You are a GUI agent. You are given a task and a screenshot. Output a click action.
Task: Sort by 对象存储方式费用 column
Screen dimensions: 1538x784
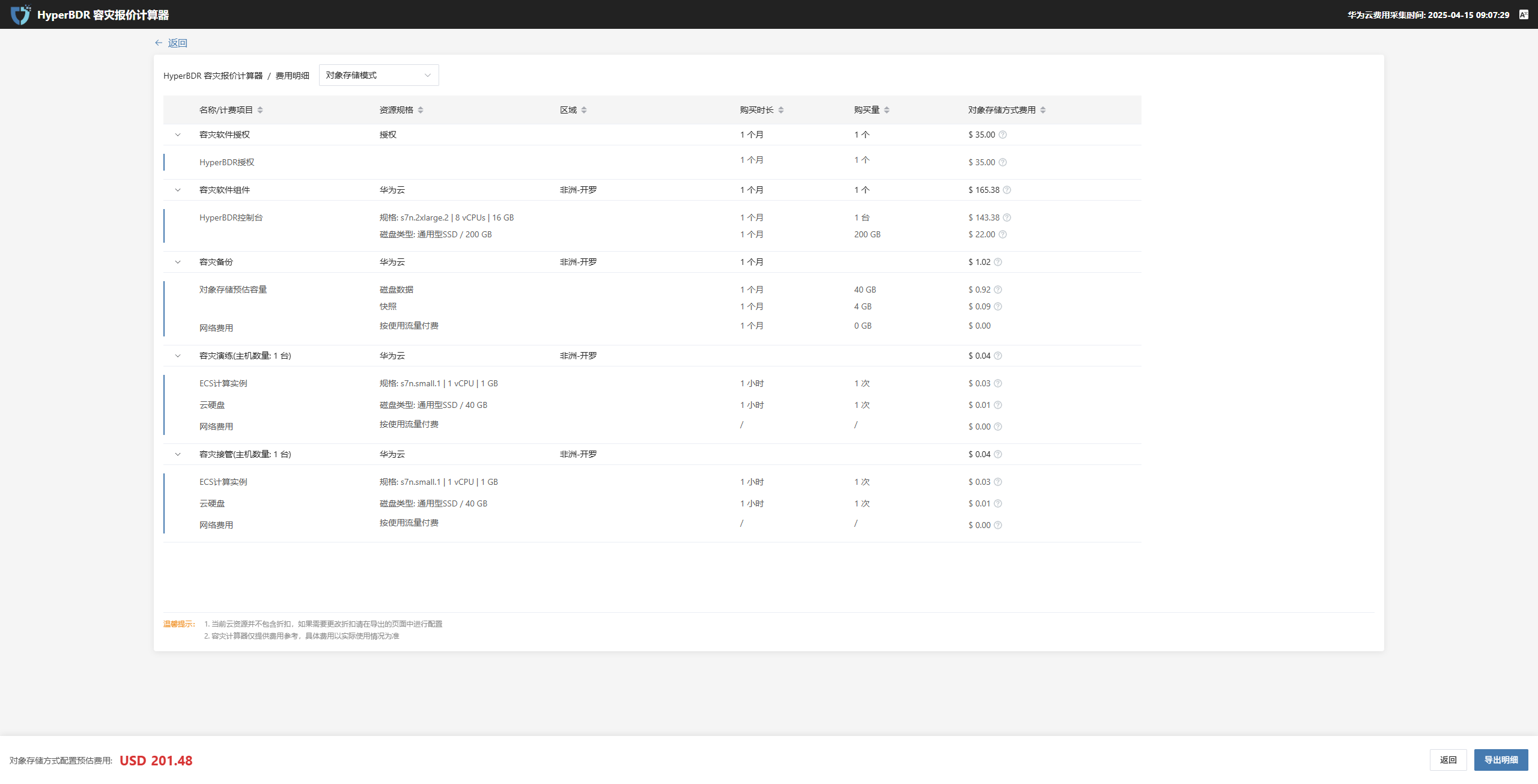click(x=1043, y=110)
